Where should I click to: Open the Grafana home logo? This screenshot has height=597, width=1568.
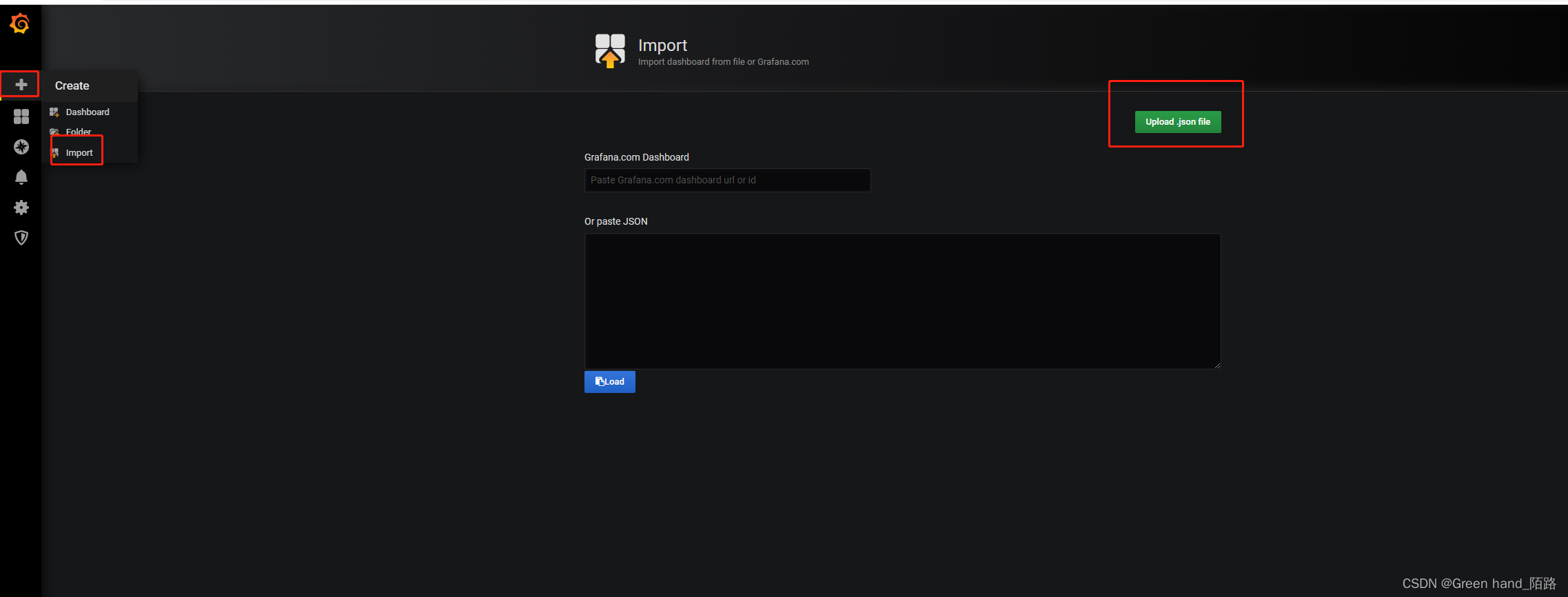(20, 24)
